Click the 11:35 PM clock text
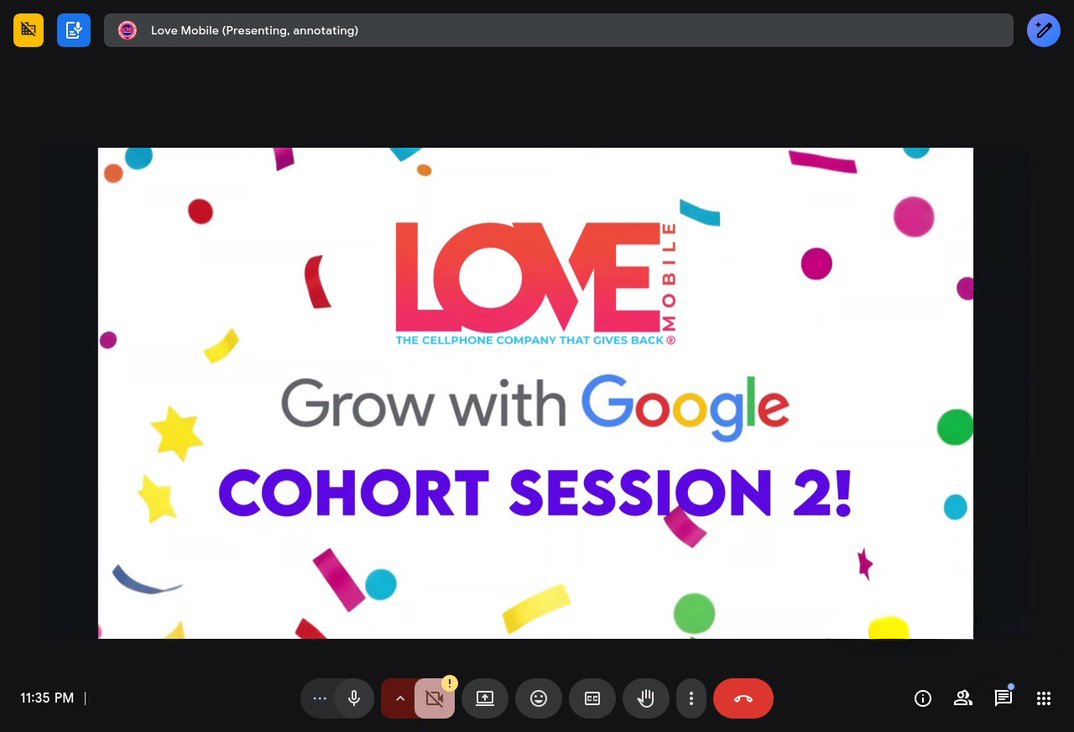 click(47, 698)
